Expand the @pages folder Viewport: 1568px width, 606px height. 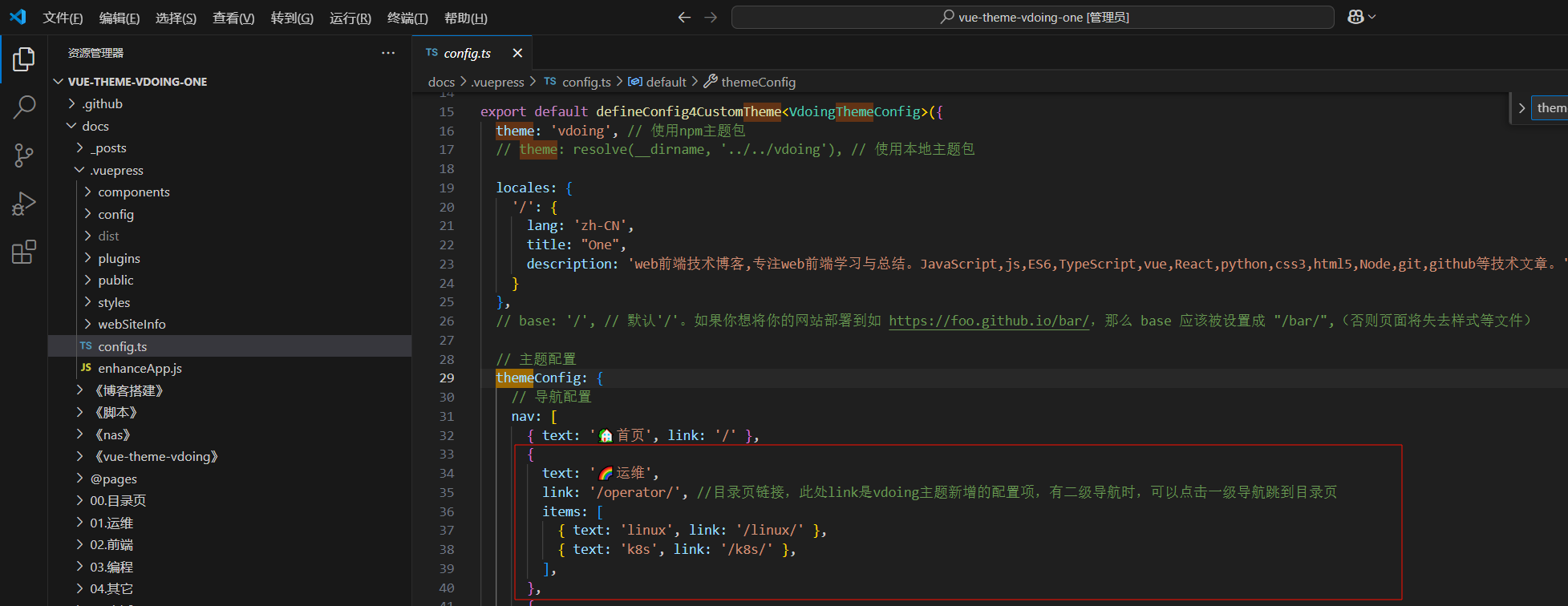tap(229, 479)
